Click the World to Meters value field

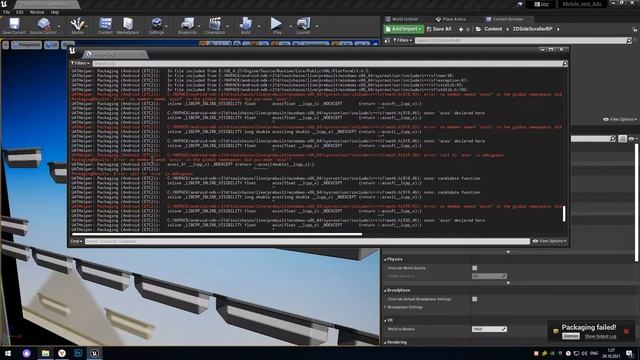tap(489, 329)
